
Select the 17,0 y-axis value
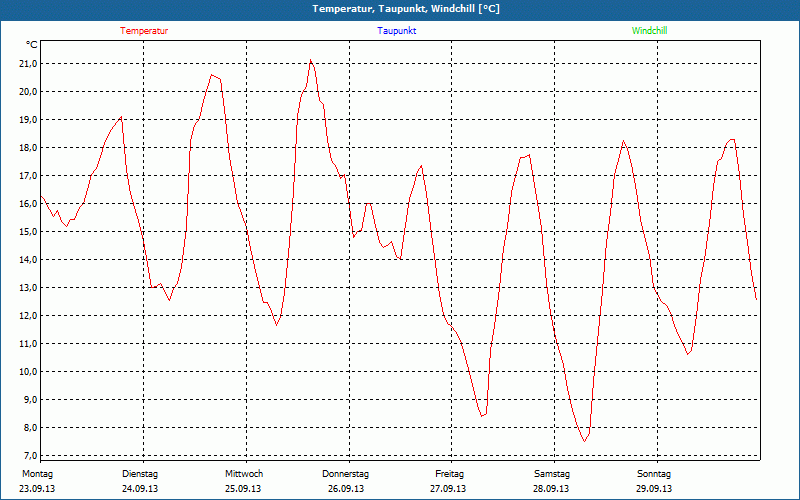27,176
